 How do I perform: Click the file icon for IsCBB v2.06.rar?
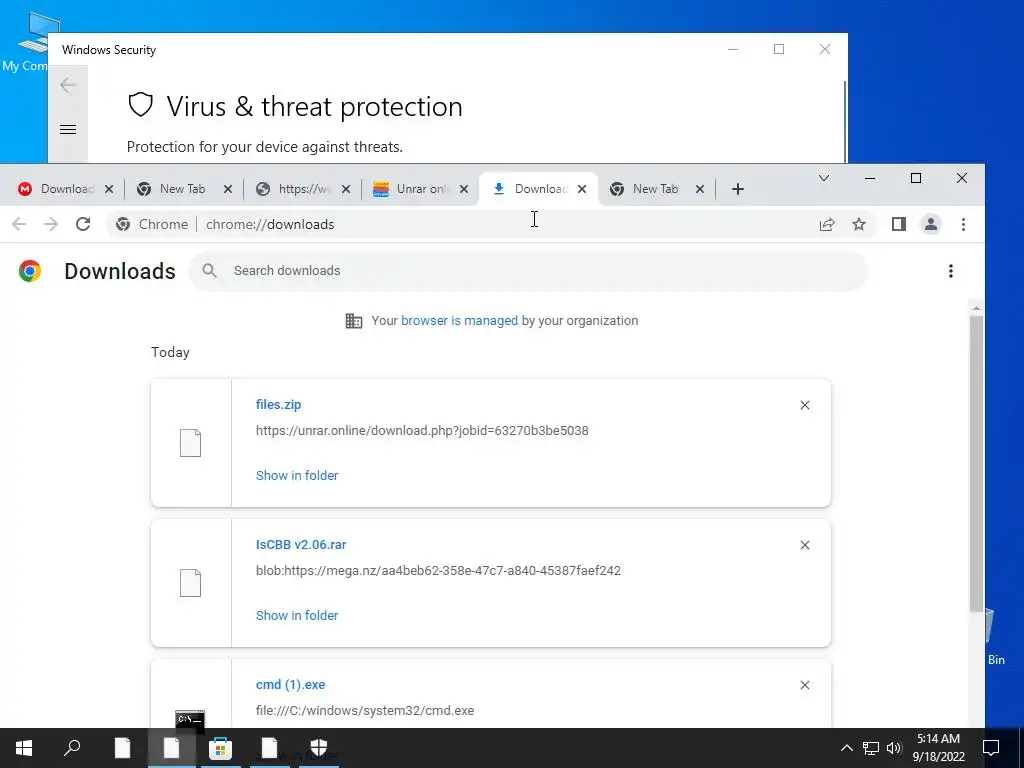point(190,583)
